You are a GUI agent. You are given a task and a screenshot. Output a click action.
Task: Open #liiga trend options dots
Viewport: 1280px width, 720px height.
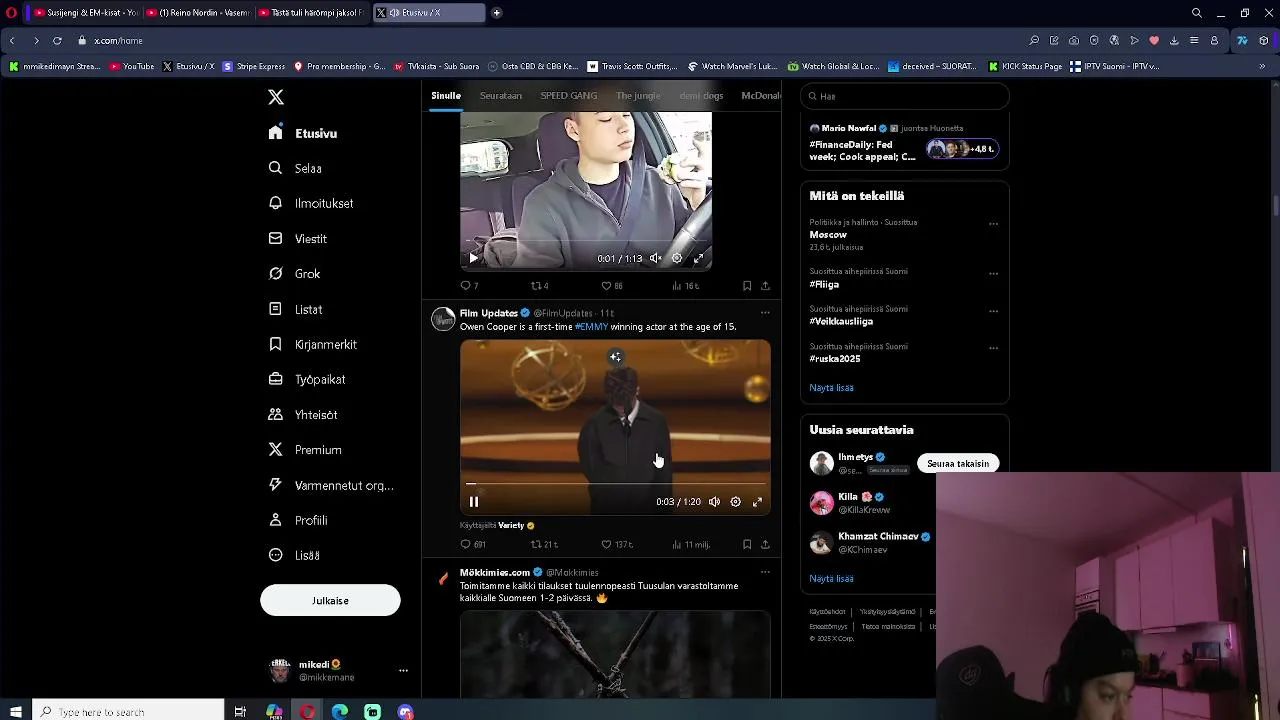993,273
